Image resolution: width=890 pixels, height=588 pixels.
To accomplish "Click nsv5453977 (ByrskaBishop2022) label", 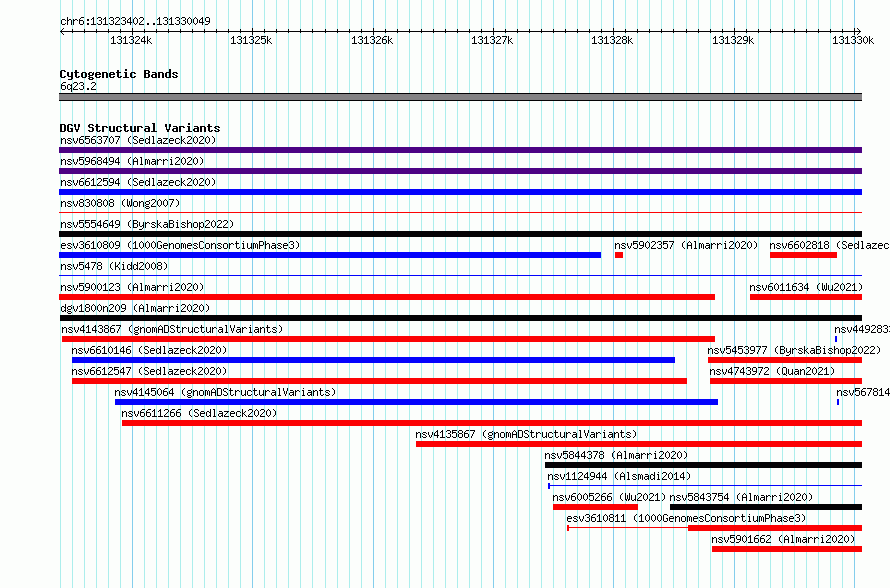I will tap(794, 350).
